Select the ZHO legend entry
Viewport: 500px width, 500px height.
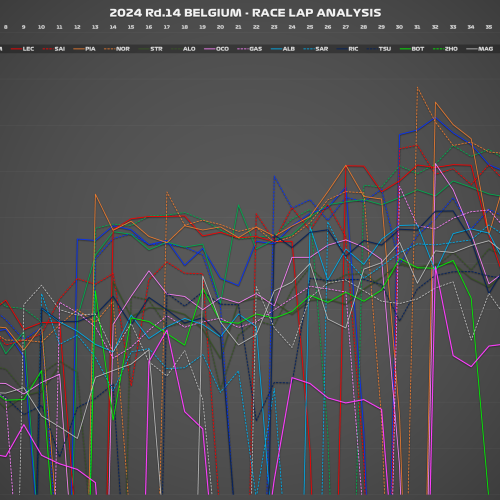(445, 49)
